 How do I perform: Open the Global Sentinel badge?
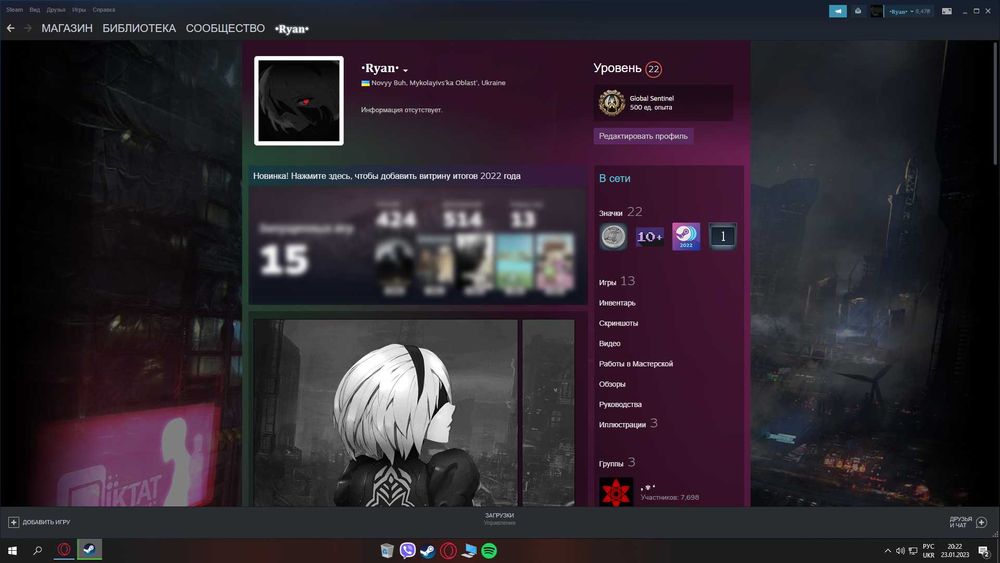[612, 103]
